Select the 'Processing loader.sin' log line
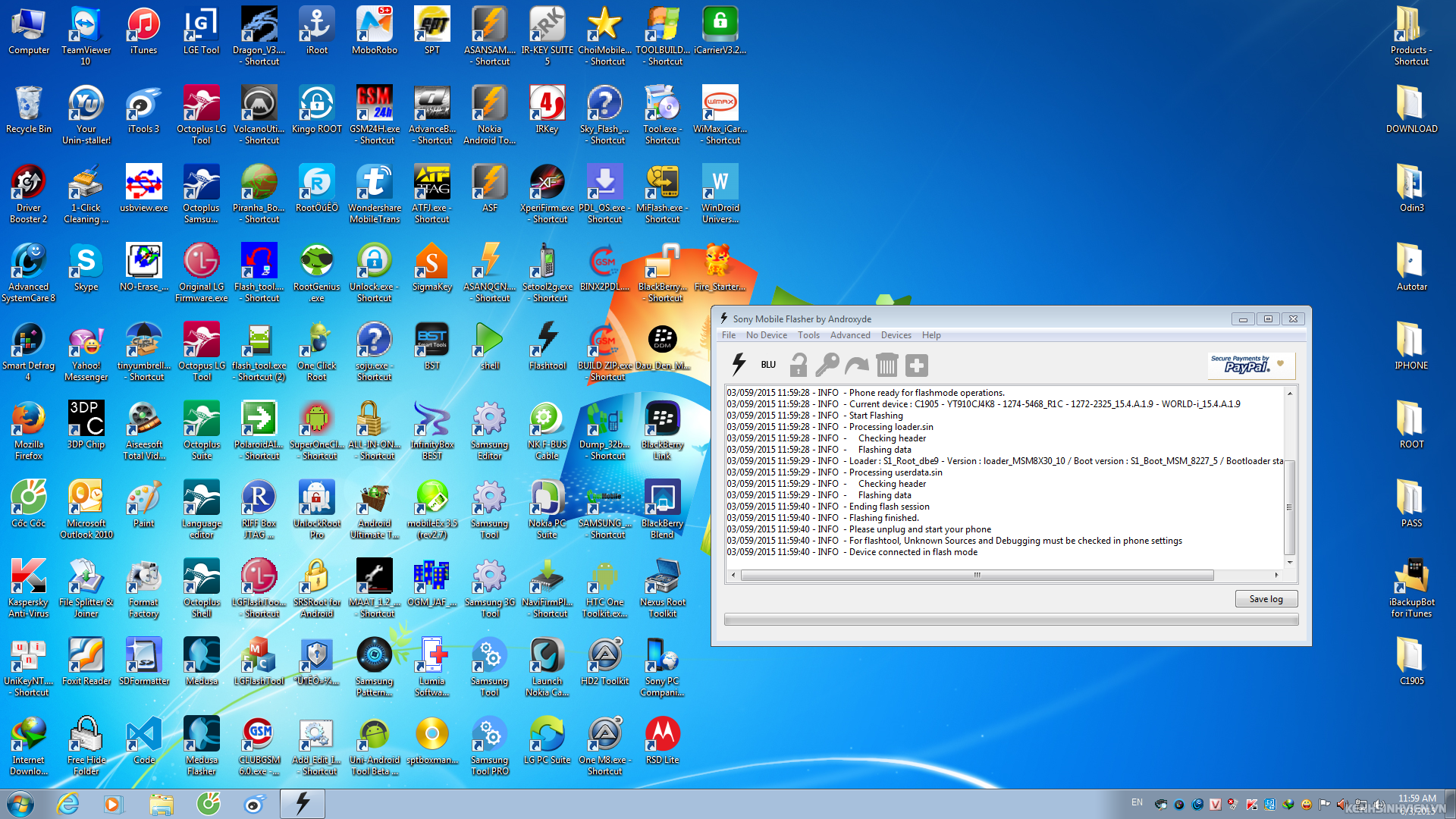Image resolution: width=1456 pixels, height=819 pixels. coord(830,427)
